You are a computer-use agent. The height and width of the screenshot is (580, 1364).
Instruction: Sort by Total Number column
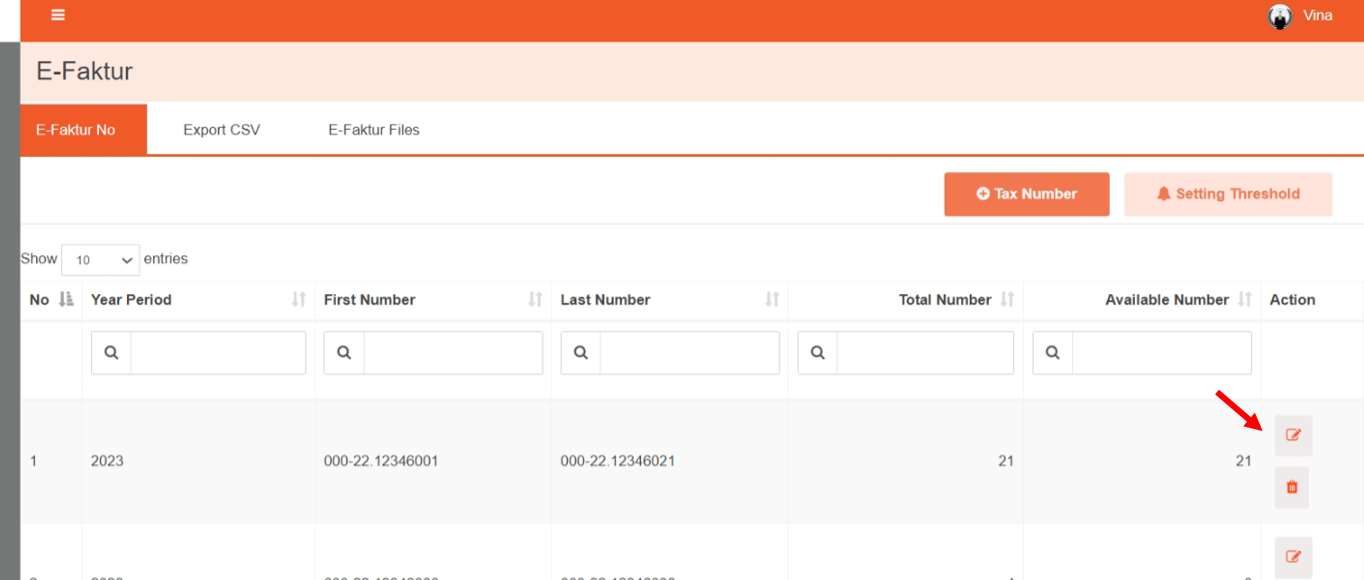click(1007, 299)
